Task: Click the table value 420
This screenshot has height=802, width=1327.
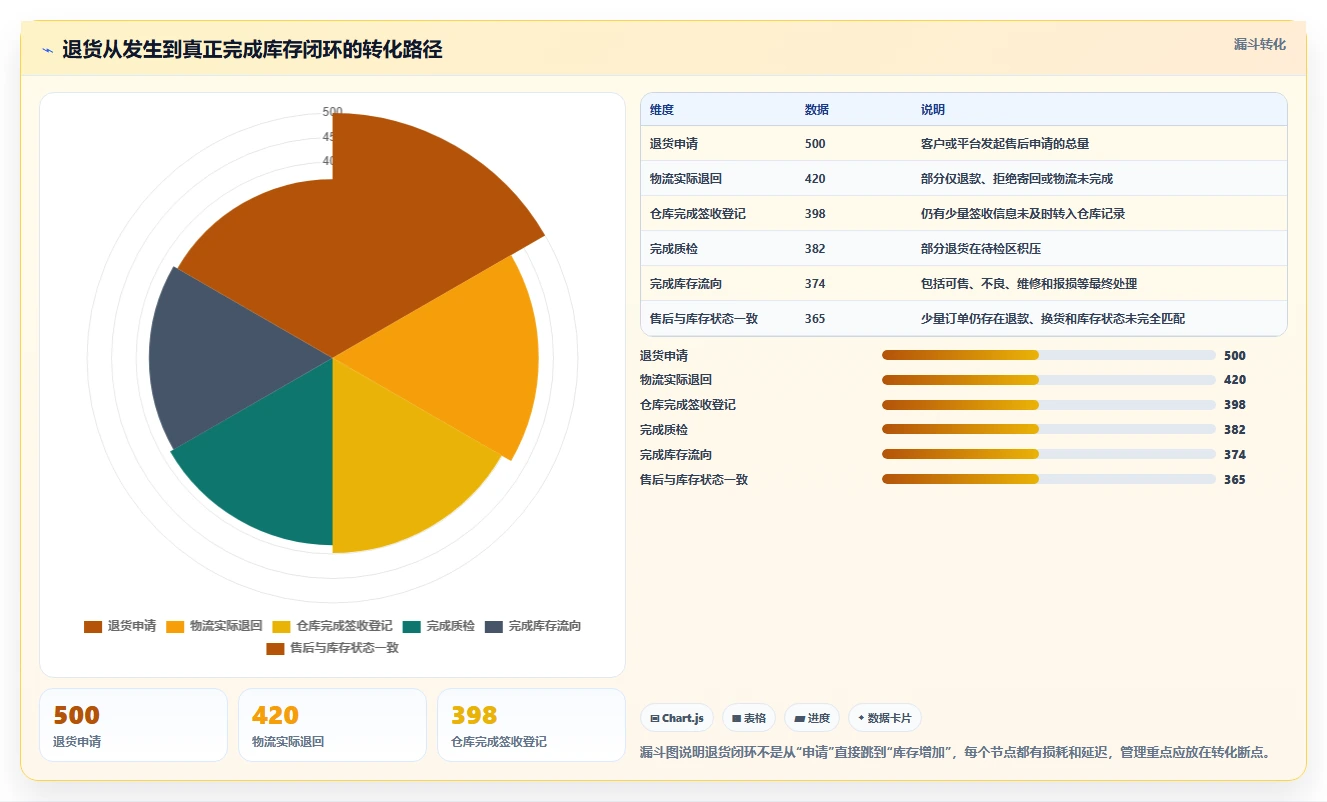Action: coord(815,179)
